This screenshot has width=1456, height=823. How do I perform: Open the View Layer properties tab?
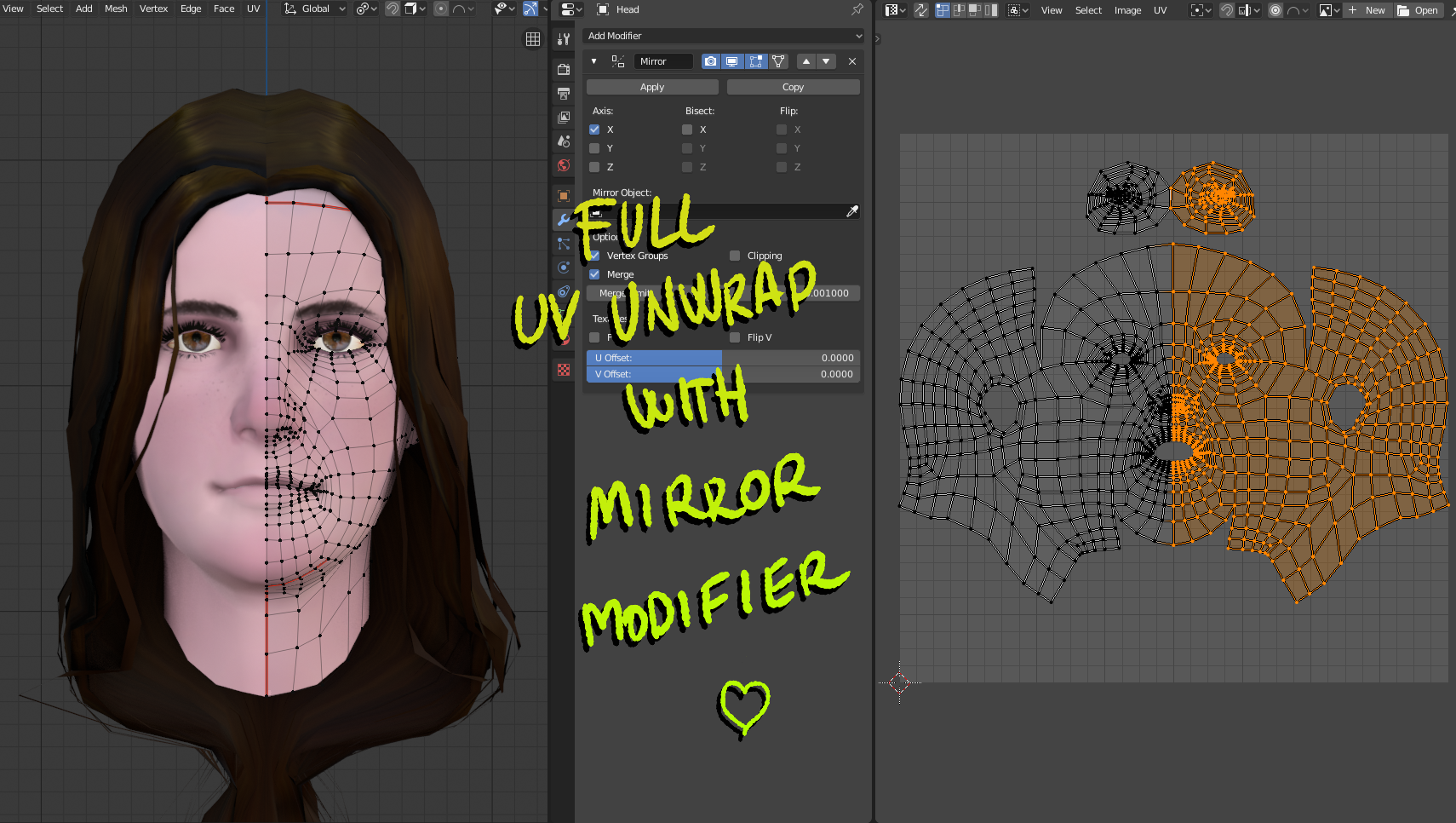pyautogui.click(x=563, y=117)
